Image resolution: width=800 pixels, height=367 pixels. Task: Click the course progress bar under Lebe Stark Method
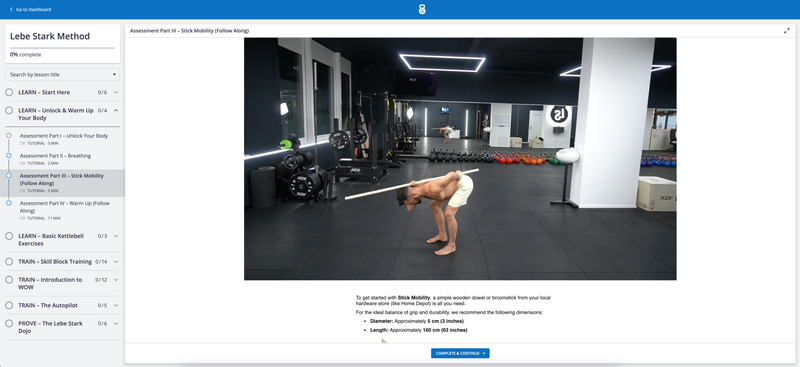coord(62,48)
